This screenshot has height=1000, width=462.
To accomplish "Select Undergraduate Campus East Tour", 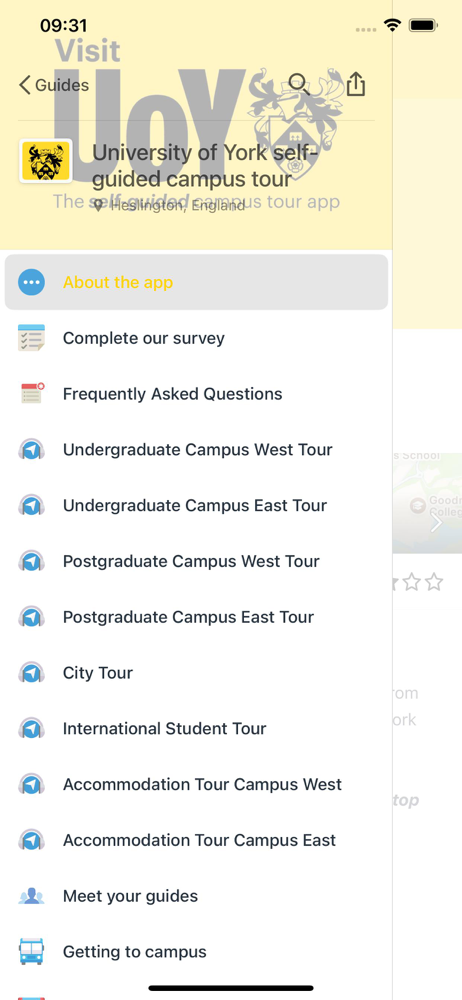I will [x=196, y=505].
